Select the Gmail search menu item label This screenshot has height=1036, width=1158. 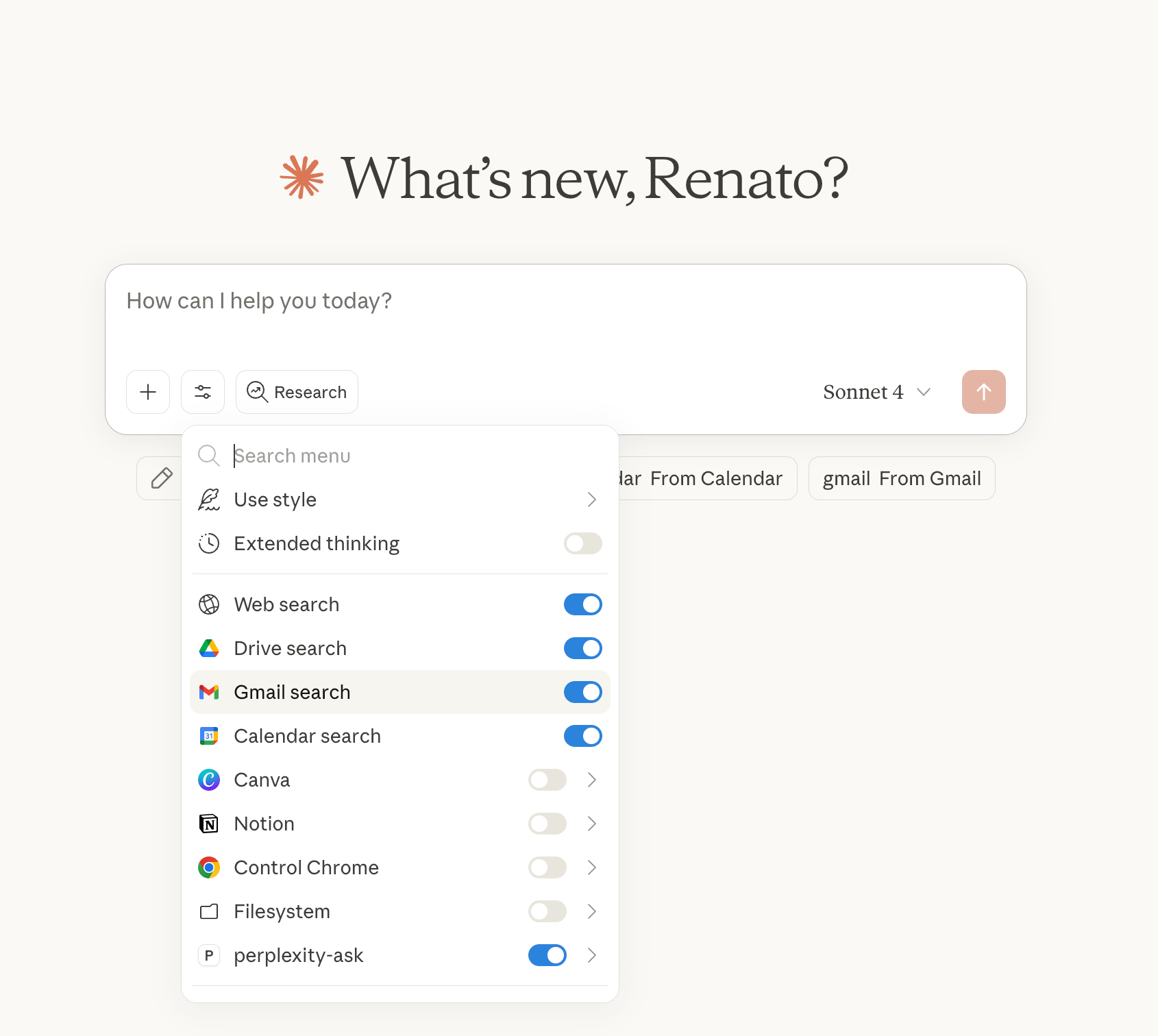(x=292, y=692)
